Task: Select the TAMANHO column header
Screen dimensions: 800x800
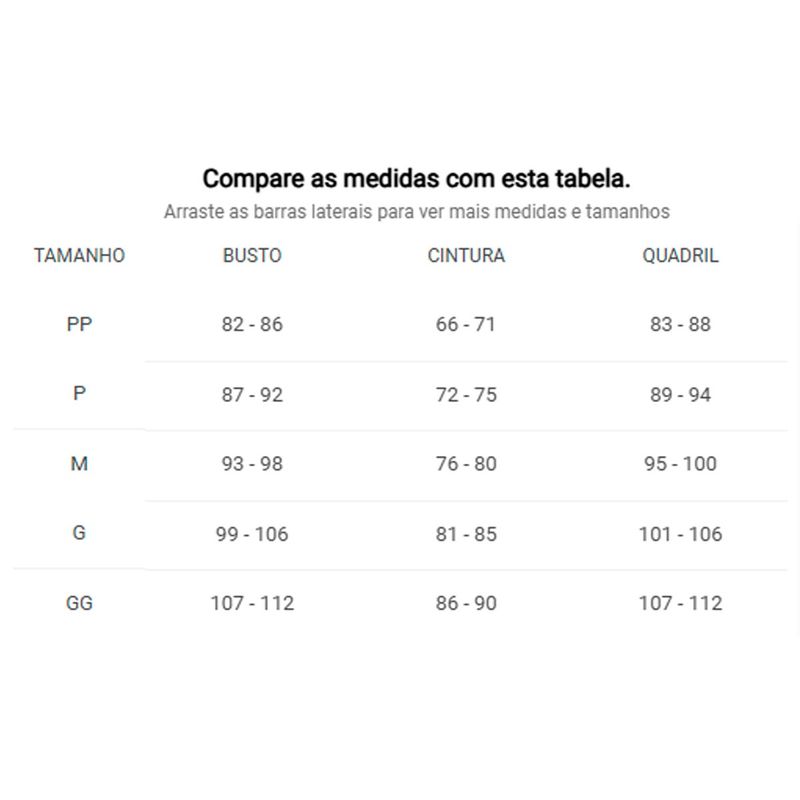Action: coord(79,255)
